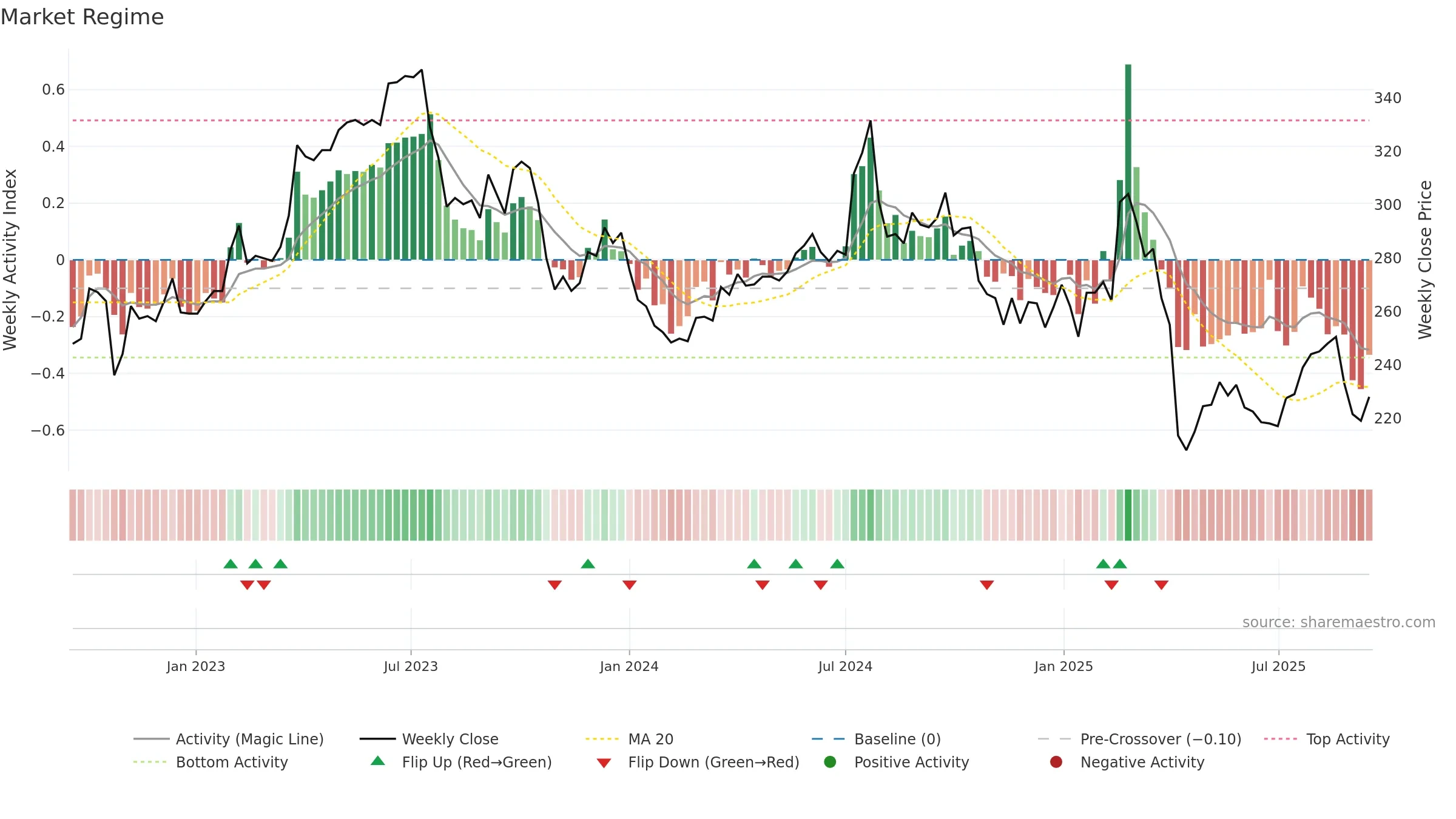
Task: Toggle the Top Activity legend entry
Action: coord(1326,739)
